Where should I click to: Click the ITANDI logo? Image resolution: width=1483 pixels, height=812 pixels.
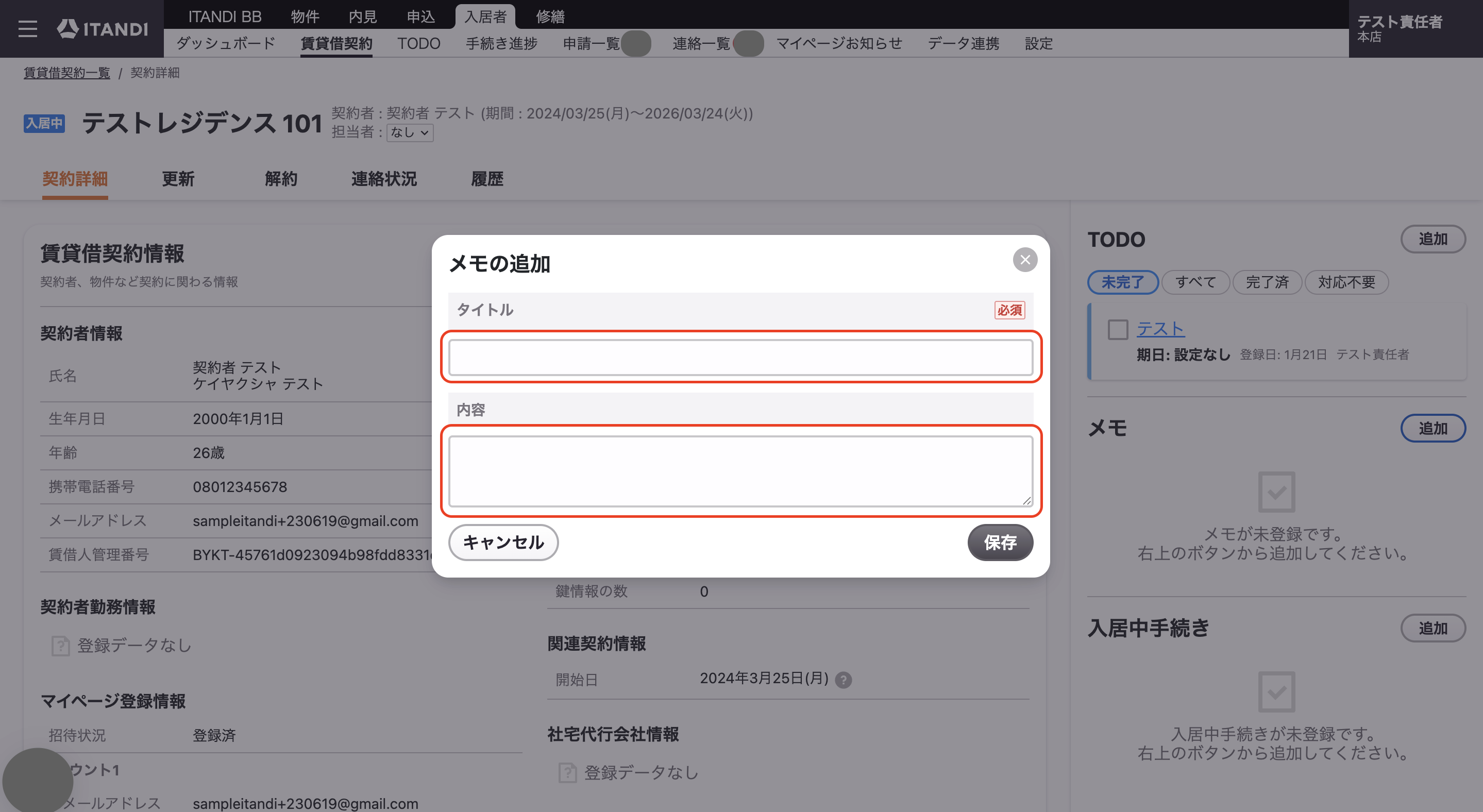click(103, 29)
